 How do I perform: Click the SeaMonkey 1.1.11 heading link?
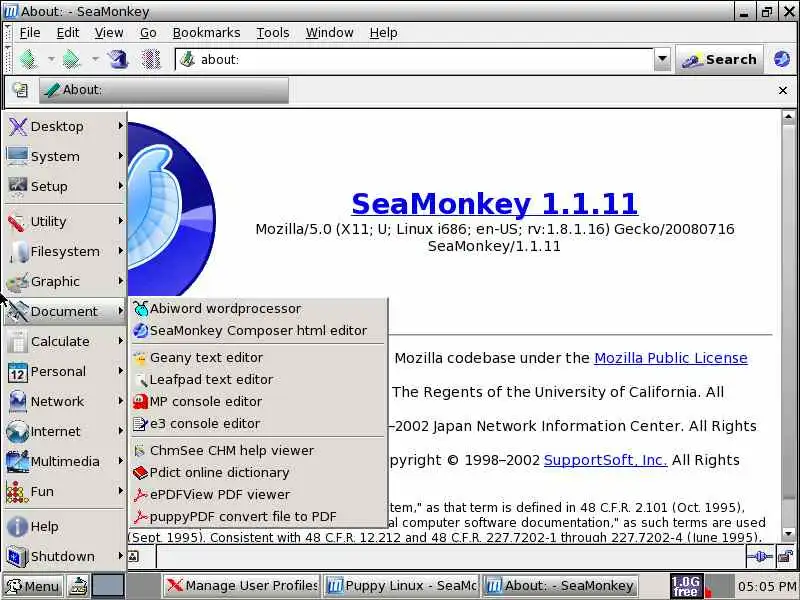[x=494, y=204]
